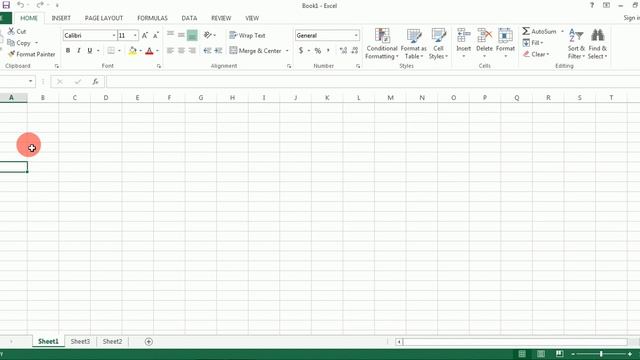Switch to Page Layout view icon
640x360 pixels.
[x=541, y=354]
